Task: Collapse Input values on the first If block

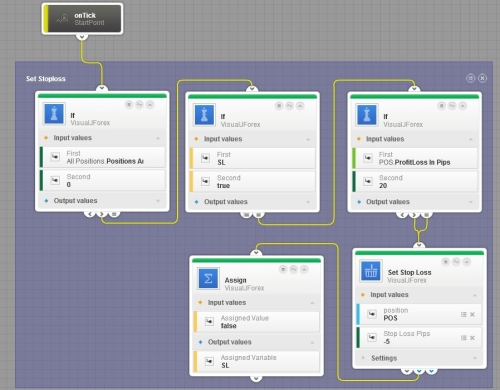Action: [158, 138]
